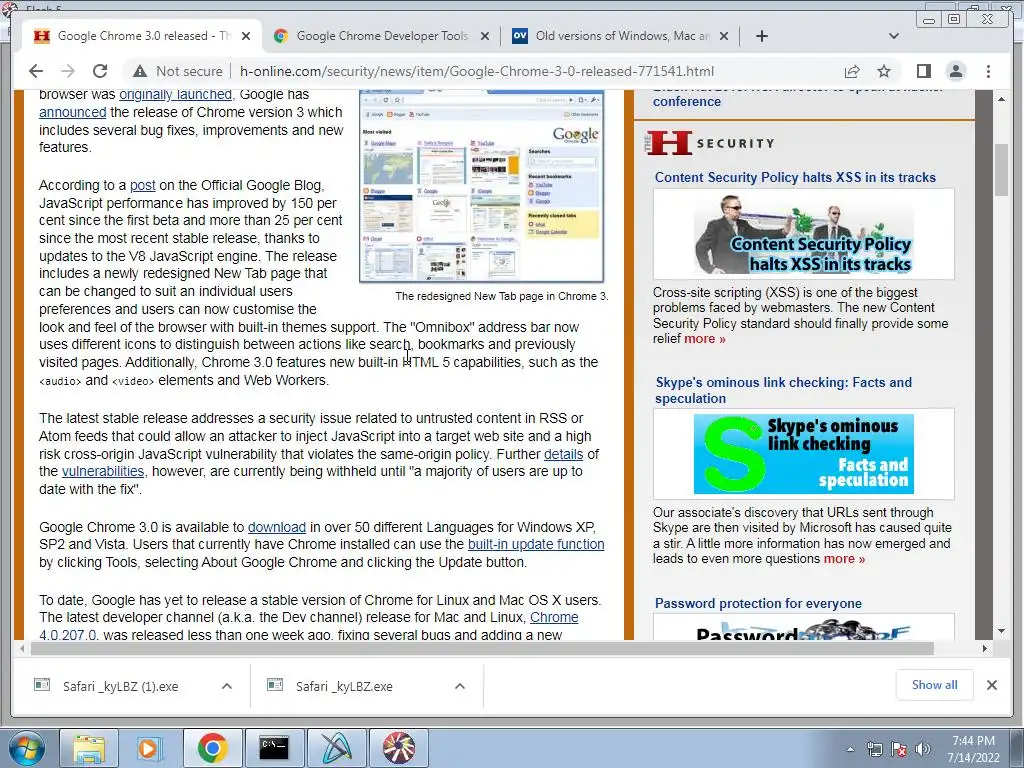Click the Not secure warning icon
Screen dimensions: 1024x768
[139, 71]
